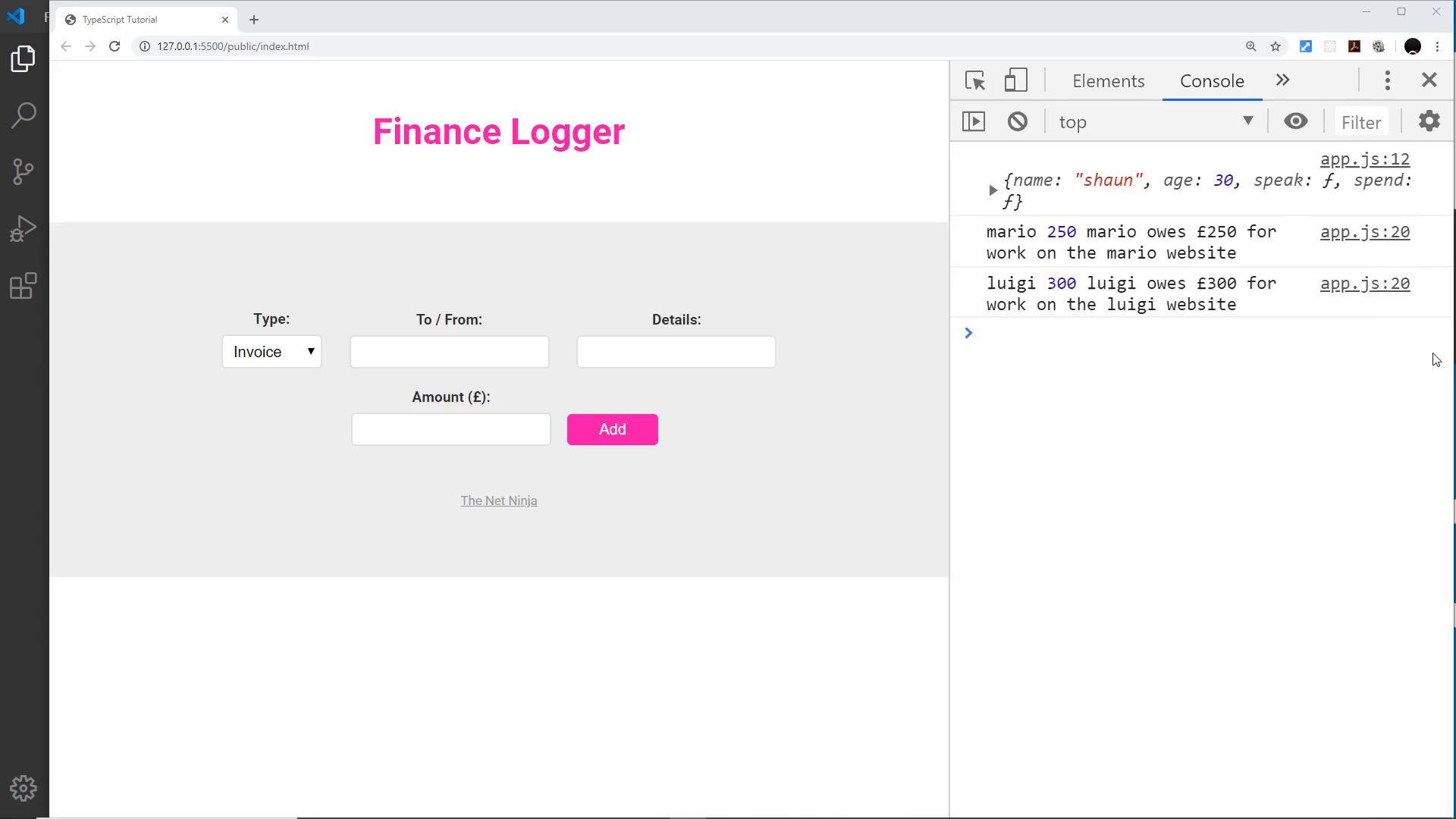The width and height of the screenshot is (1456, 819).
Task: Switch to the Console tab
Action: tap(1212, 81)
